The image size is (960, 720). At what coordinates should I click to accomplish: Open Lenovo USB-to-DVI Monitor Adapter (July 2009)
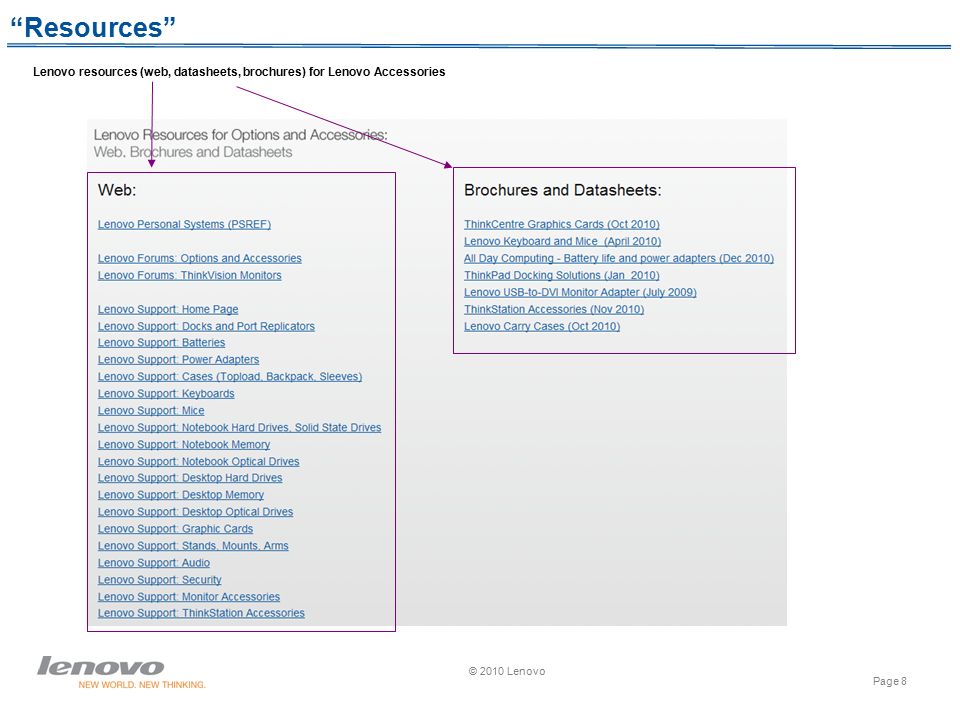click(x=580, y=293)
